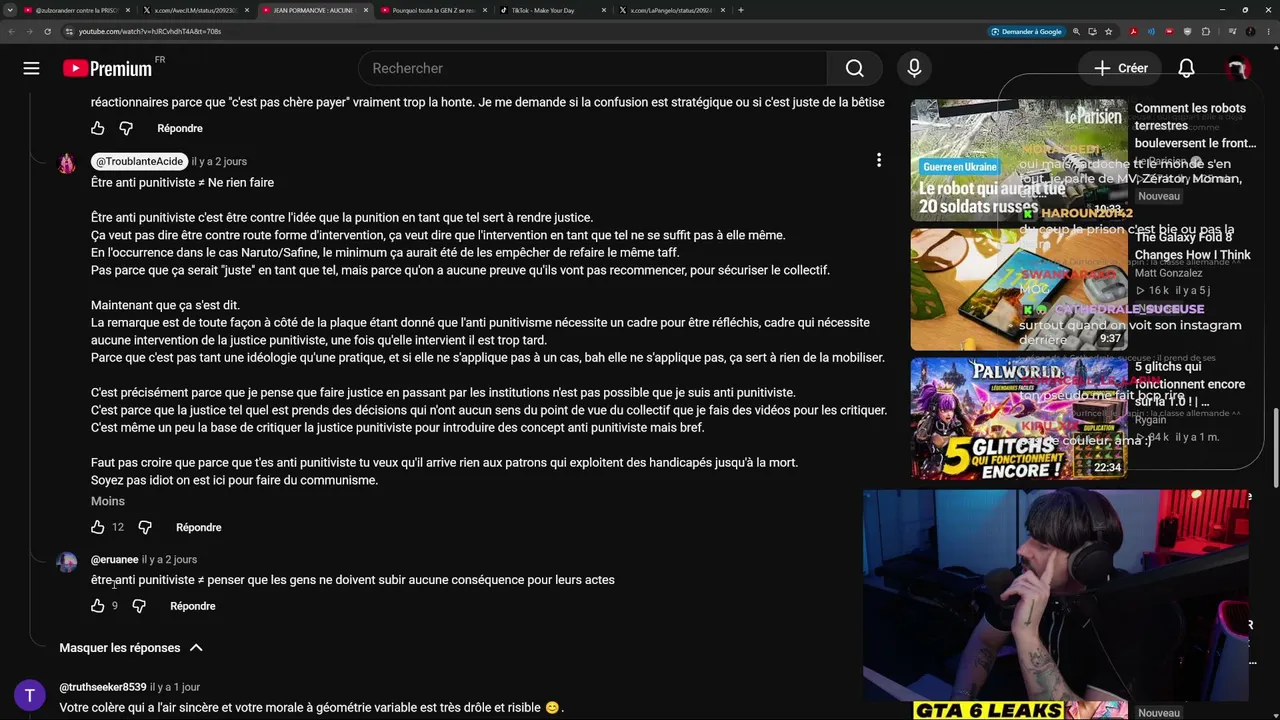This screenshot has height=720, width=1280.
Task: Click the Créer button
Action: point(1120,68)
